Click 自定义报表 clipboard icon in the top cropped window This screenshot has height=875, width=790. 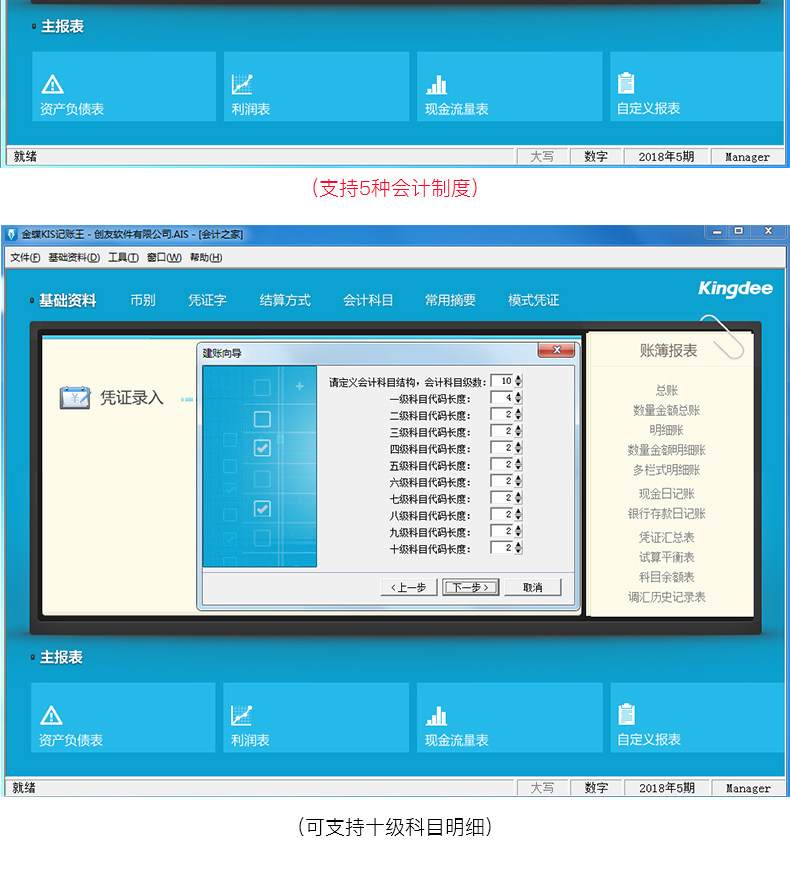tap(626, 83)
